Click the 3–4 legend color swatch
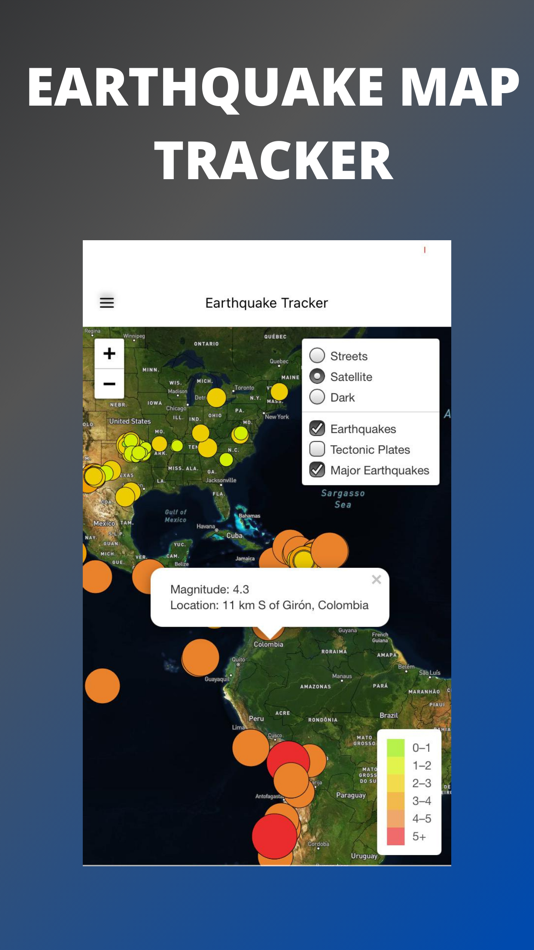 pos(395,801)
